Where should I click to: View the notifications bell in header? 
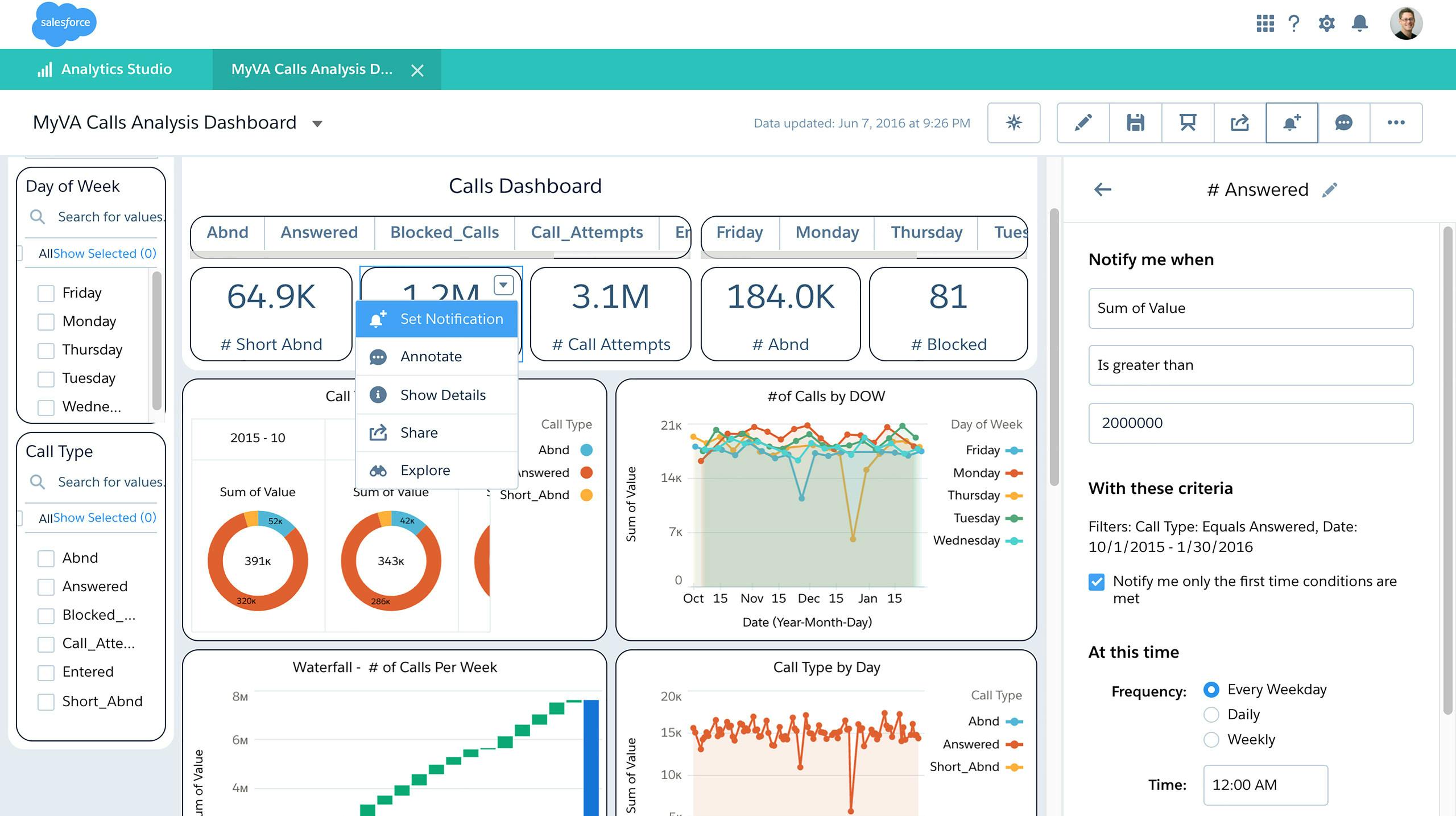tap(1360, 23)
